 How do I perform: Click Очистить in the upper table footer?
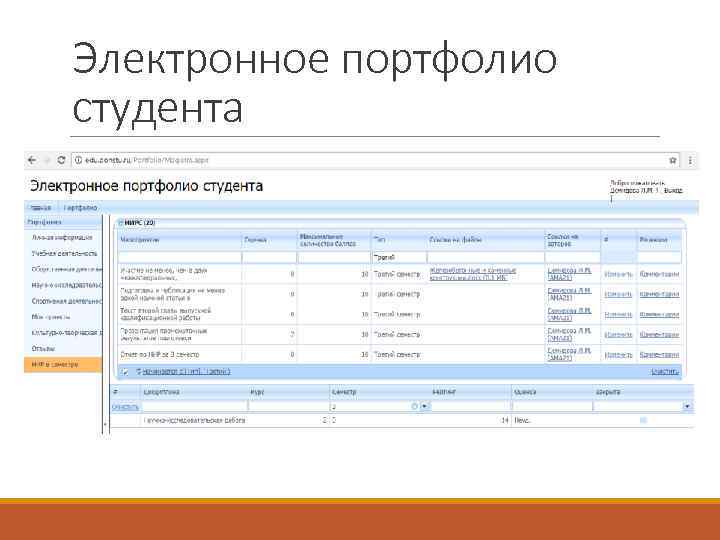pos(664,371)
